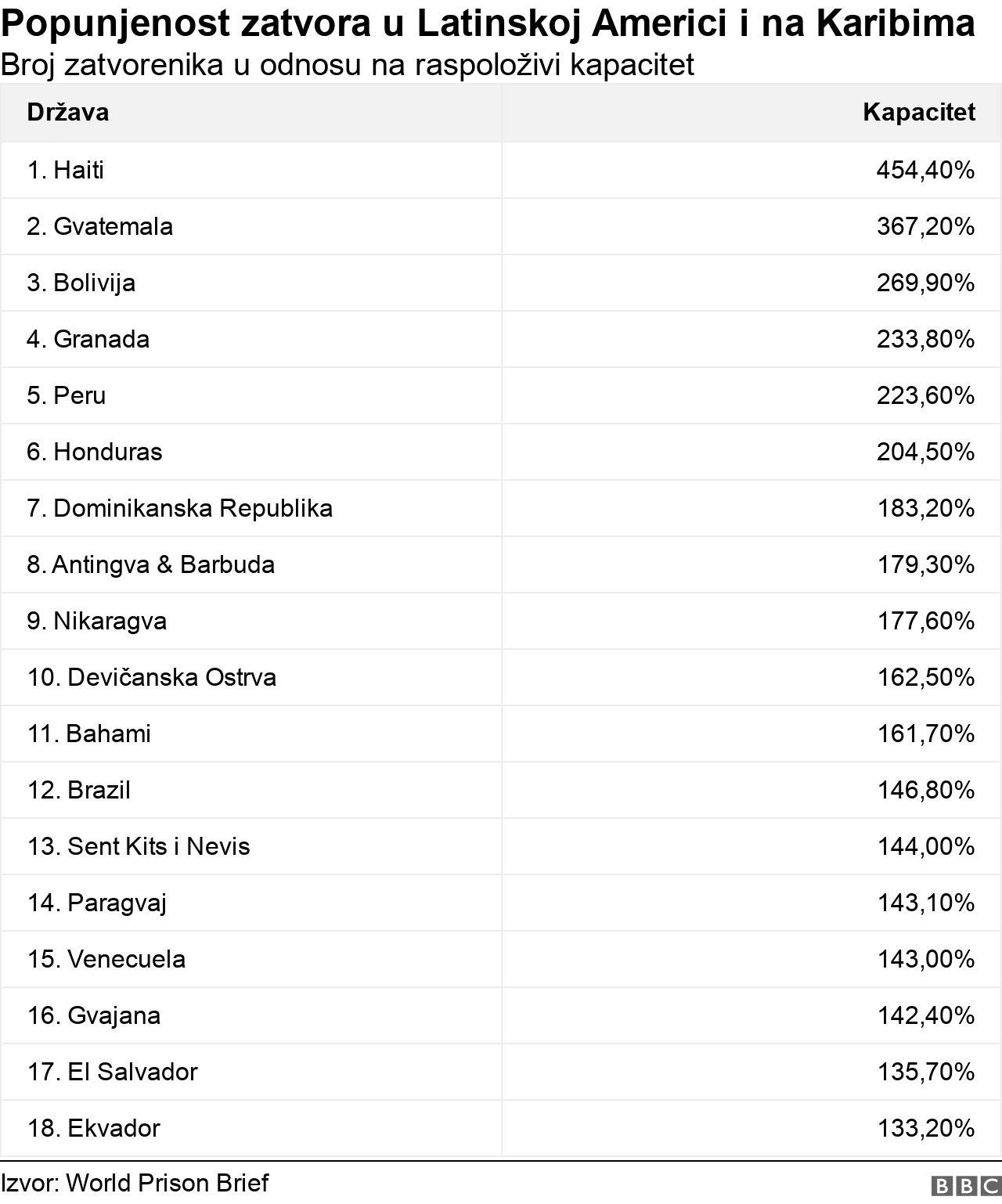1002x1204 pixels.
Task: Click Dominikanska Republika in the table
Action: pyautogui.click(x=180, y=508)
